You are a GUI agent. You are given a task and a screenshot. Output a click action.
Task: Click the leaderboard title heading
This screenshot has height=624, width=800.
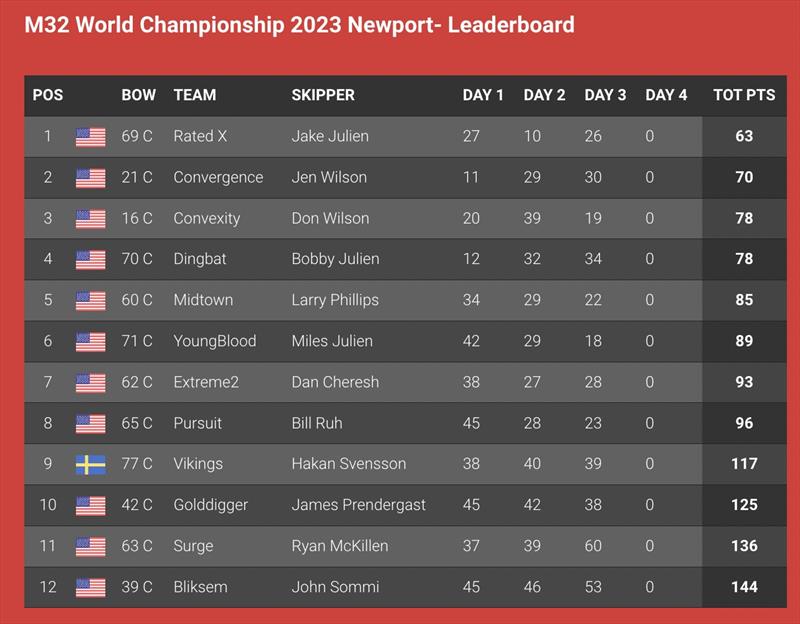pos(299,25)
